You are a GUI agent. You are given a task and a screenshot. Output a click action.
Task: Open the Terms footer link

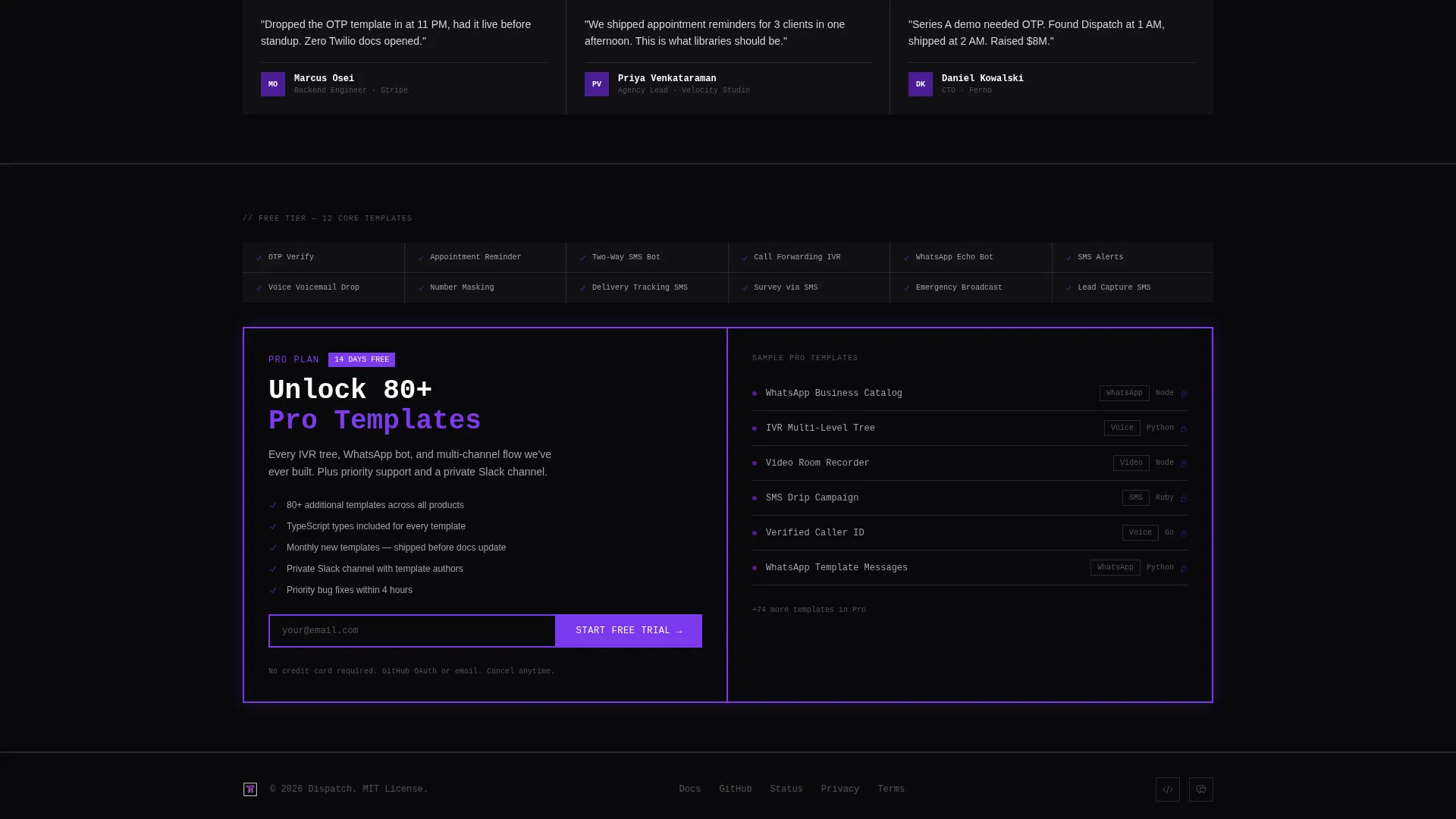tap(891, 789)
